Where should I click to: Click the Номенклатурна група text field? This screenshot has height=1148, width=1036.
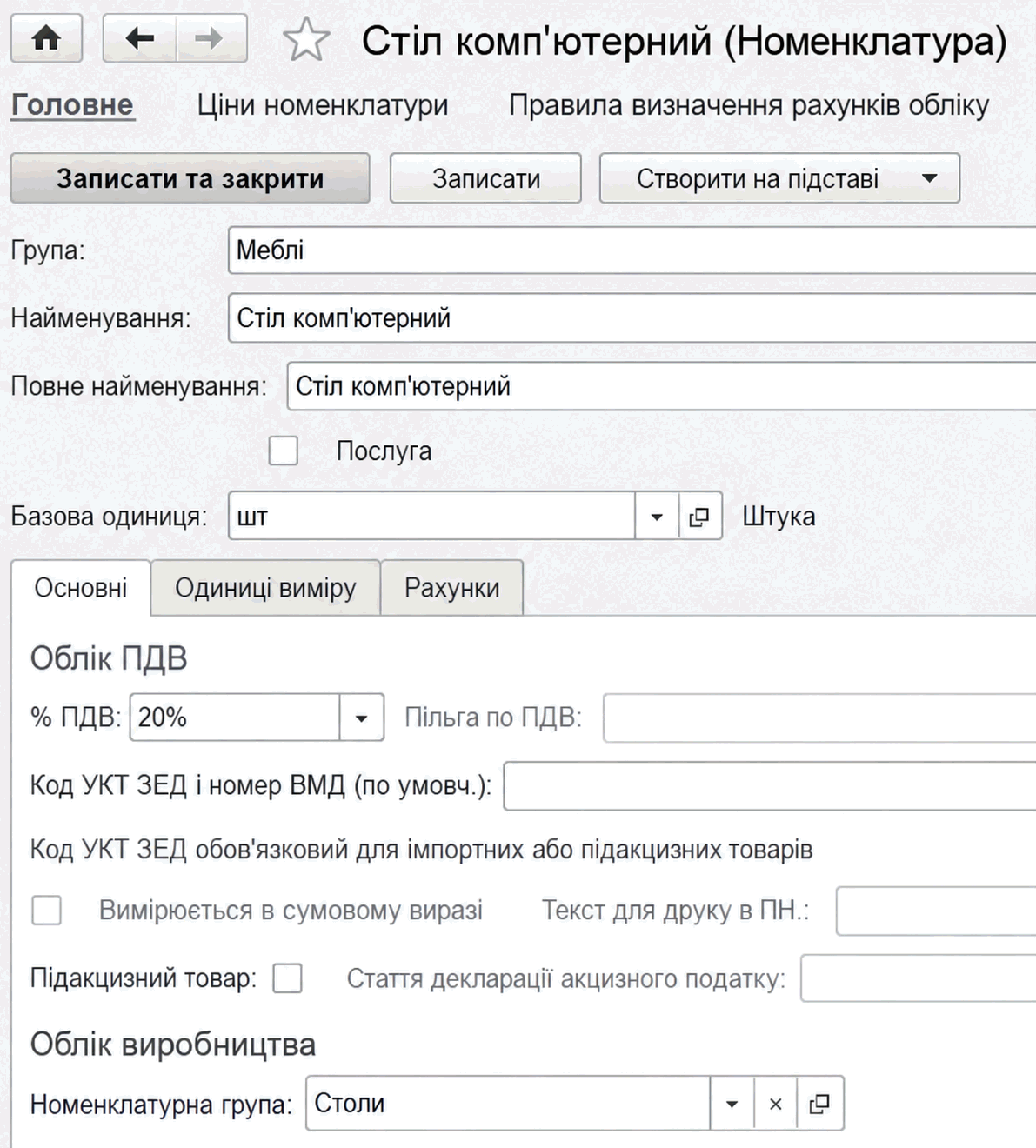(x=508, y=1105)
